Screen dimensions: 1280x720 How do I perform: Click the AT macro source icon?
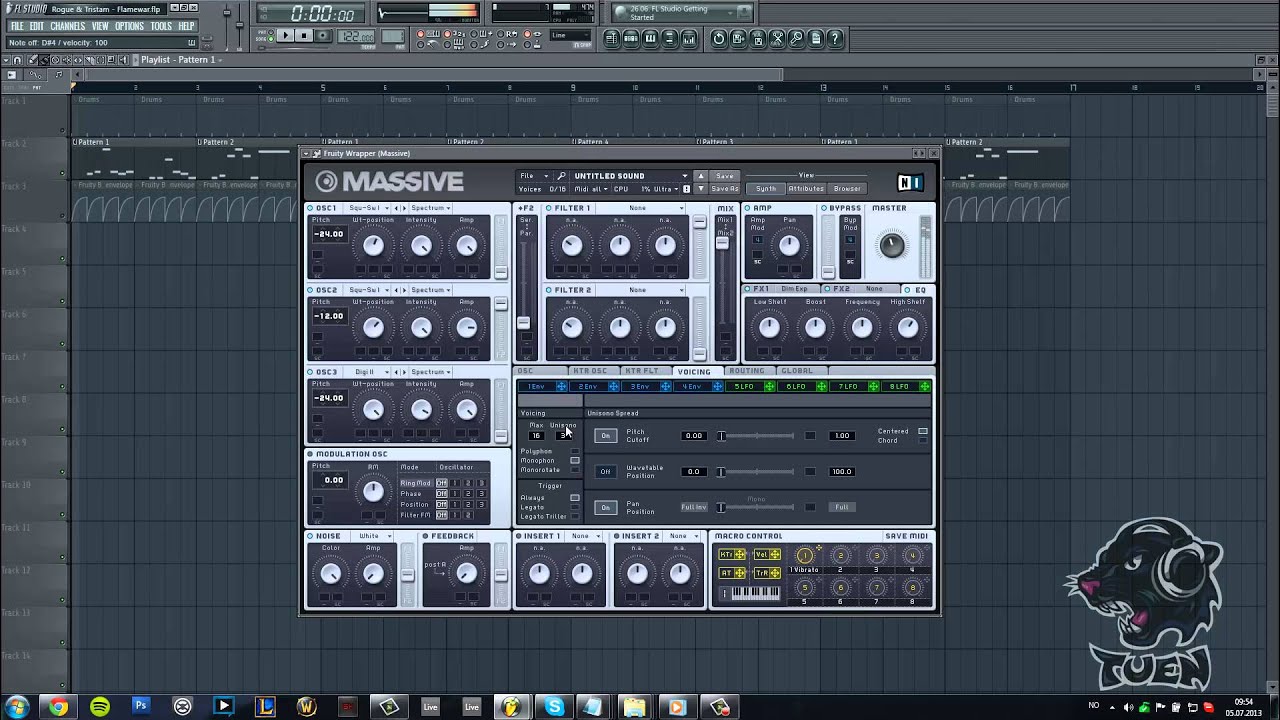click(733, 573)
